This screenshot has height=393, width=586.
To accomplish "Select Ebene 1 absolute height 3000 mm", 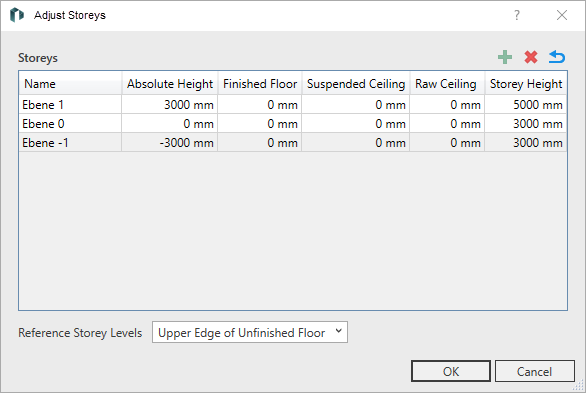I will 170,105.
